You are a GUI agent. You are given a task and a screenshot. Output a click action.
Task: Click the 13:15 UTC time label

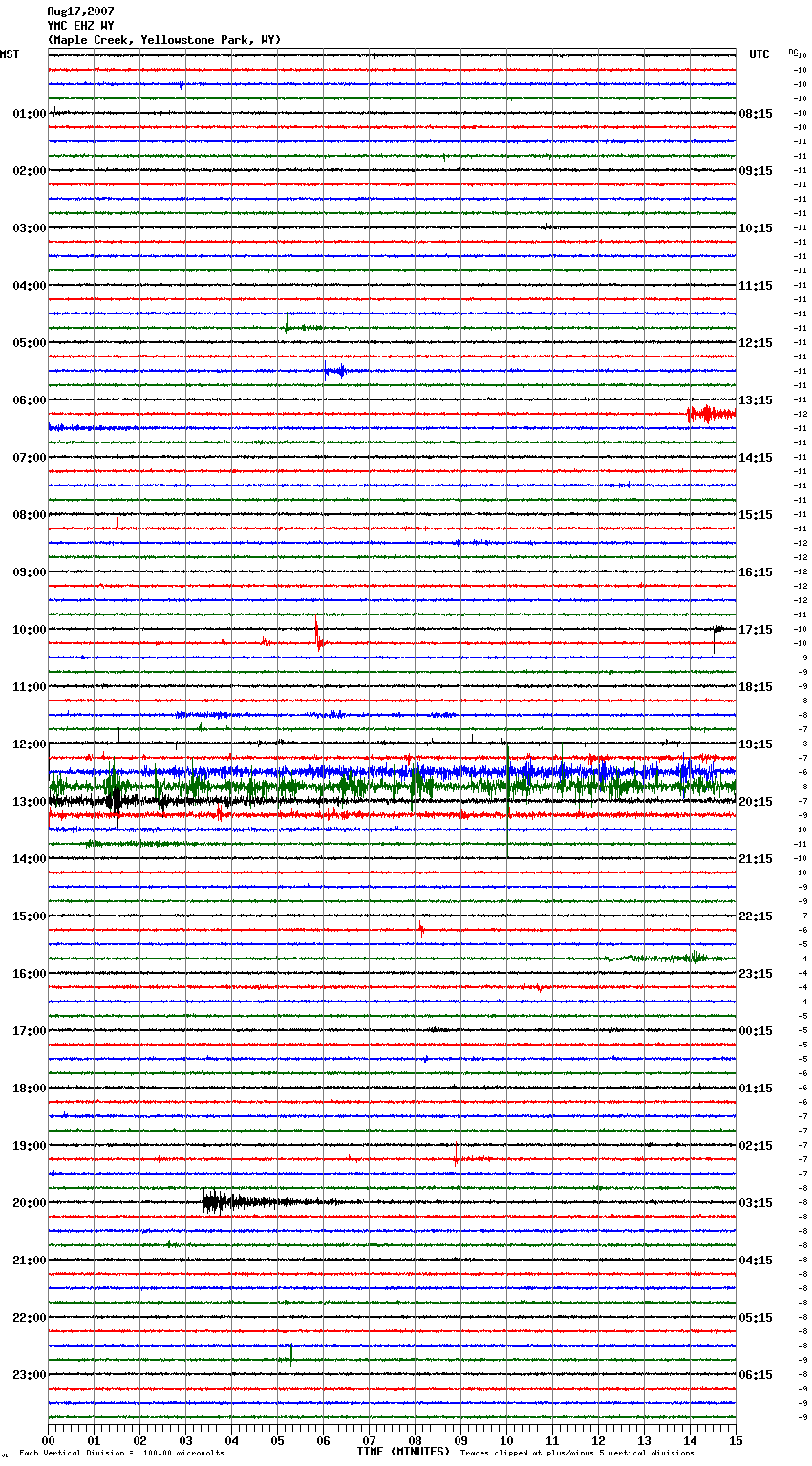[x=756, y=400]
